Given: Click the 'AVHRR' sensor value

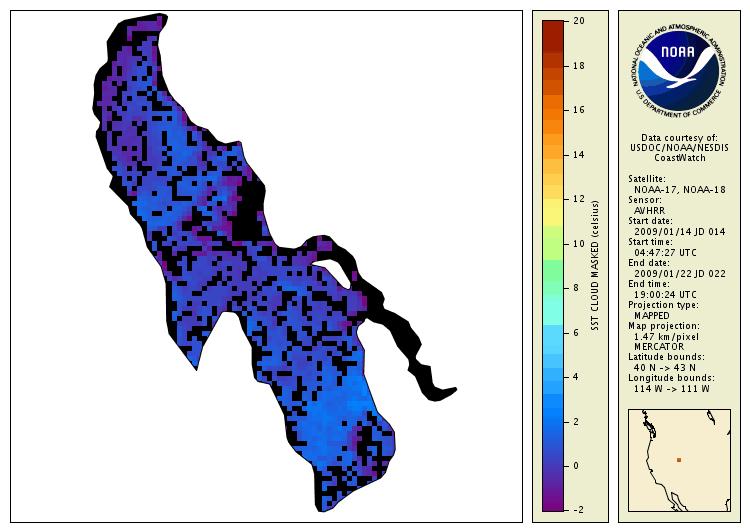Looking at the screenshot, I should click(x=649, y=211).
